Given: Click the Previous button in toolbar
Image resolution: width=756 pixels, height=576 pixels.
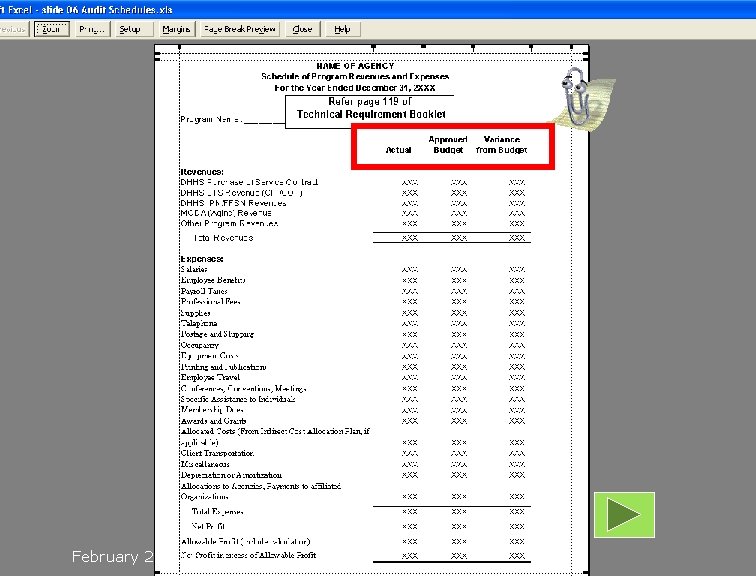Looking at the screenshot, I should (14, 29).
